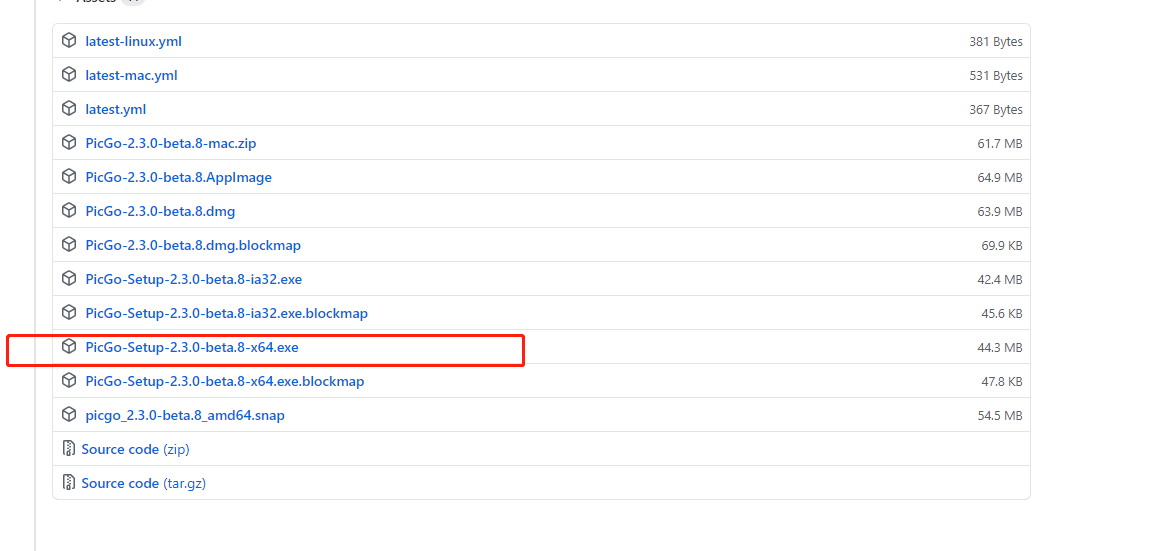
Task: Click package icon beside PicGo-2.3.0-beta.8.dmg
Action: [x=69, y=211]
